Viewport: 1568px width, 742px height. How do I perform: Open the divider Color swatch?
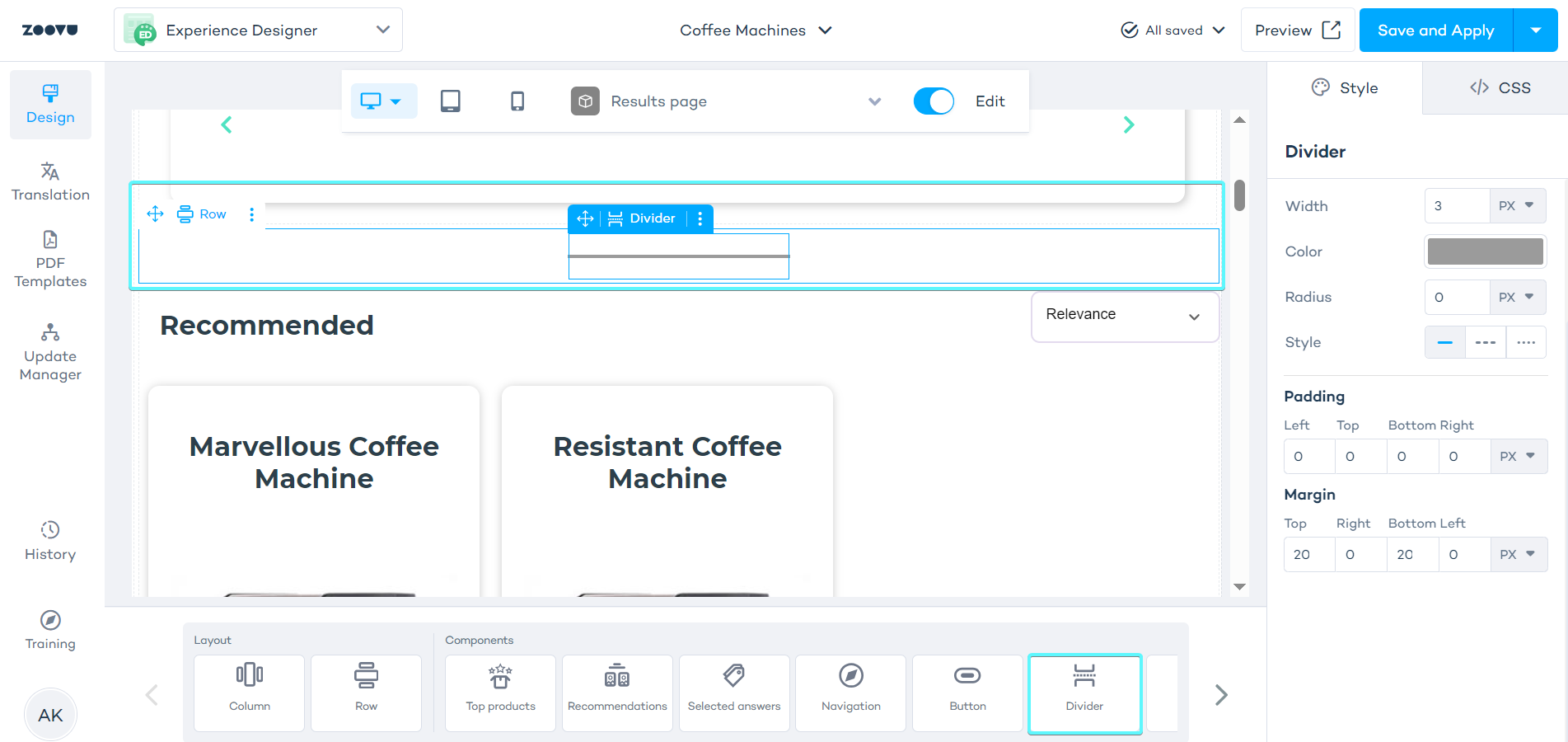(1485, 251)
